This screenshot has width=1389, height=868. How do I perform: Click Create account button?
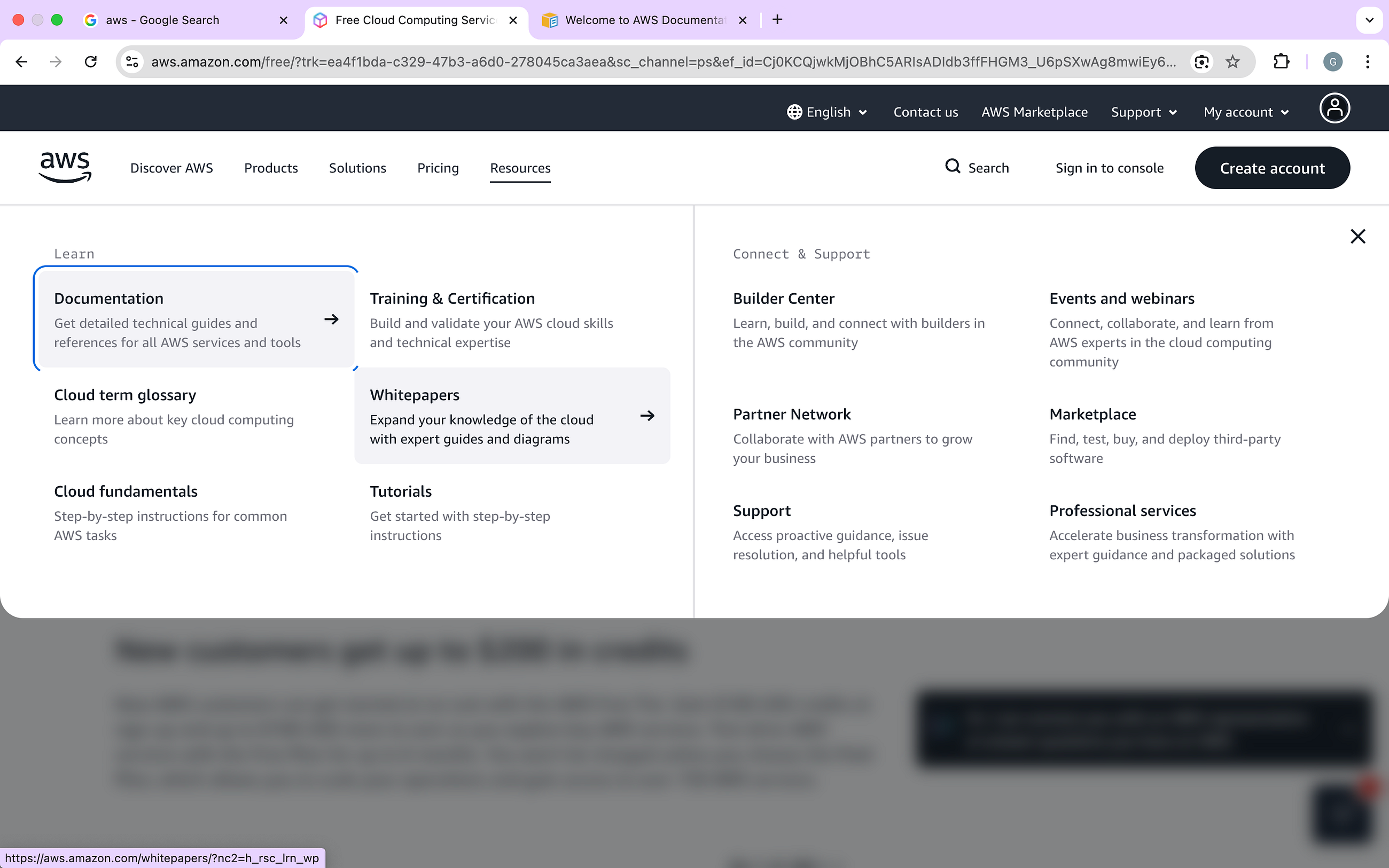tap(1272, 168)
